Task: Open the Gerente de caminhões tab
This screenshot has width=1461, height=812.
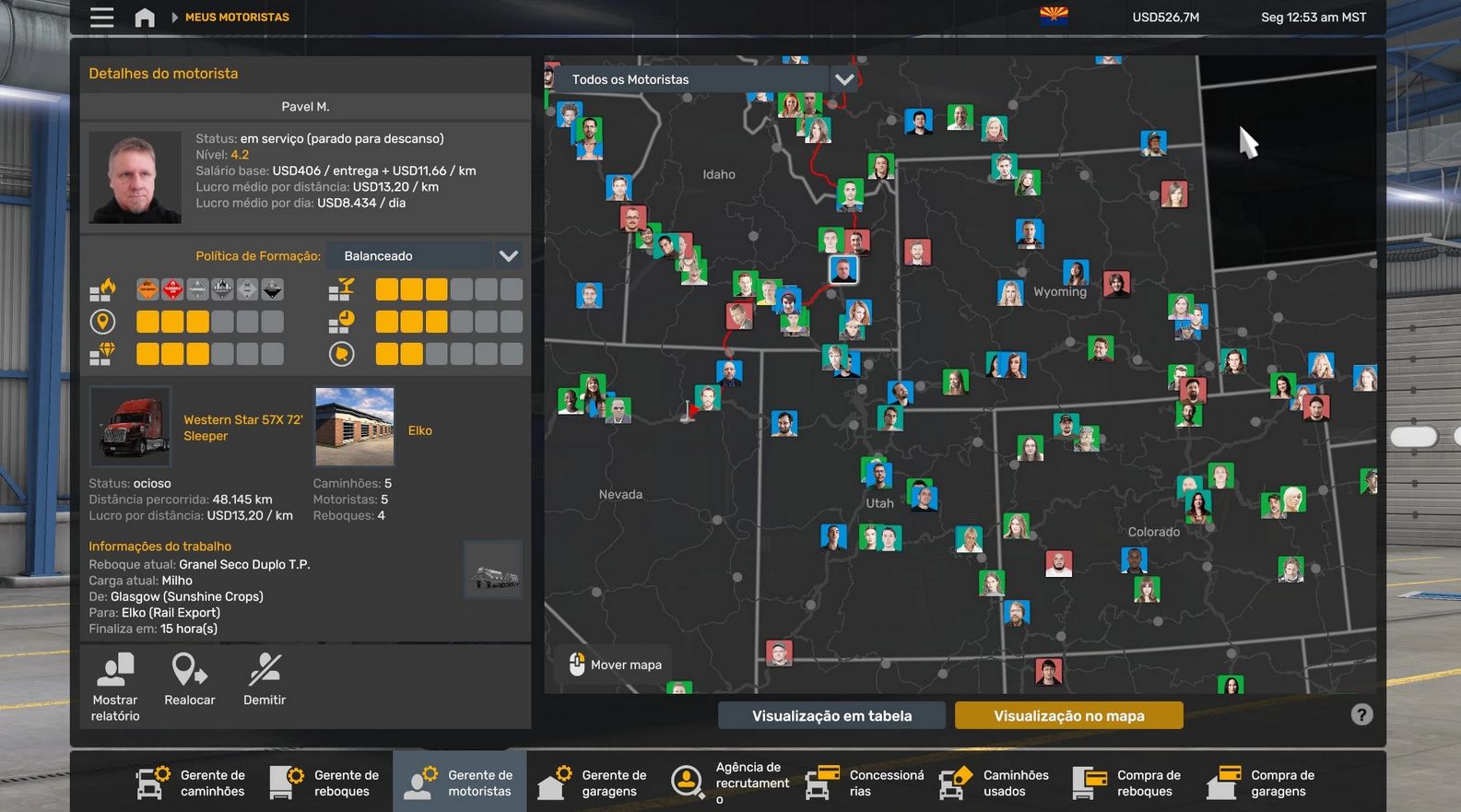Action: tap(192, 783)
